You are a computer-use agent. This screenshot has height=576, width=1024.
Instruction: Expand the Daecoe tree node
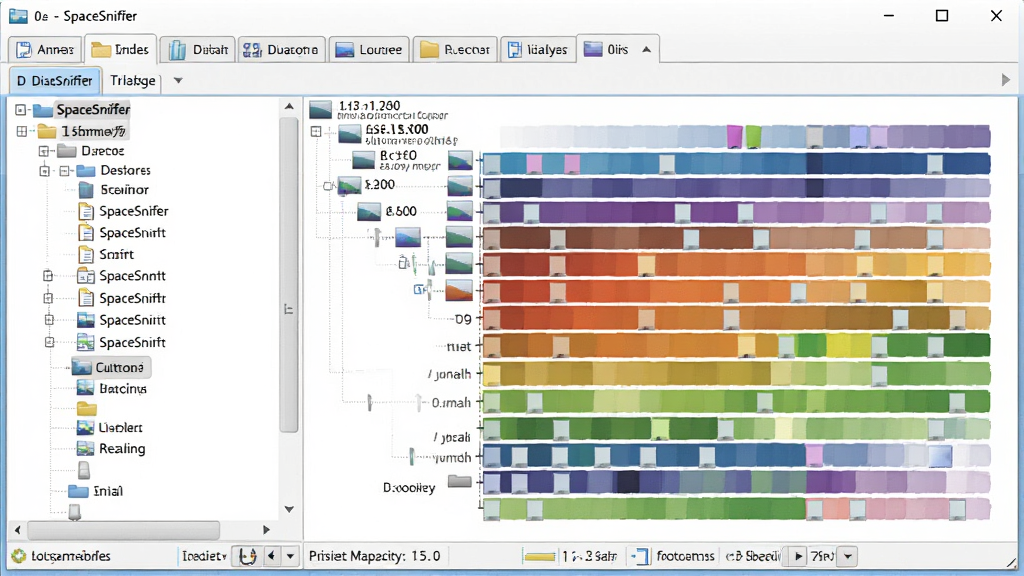pos(44,152)
